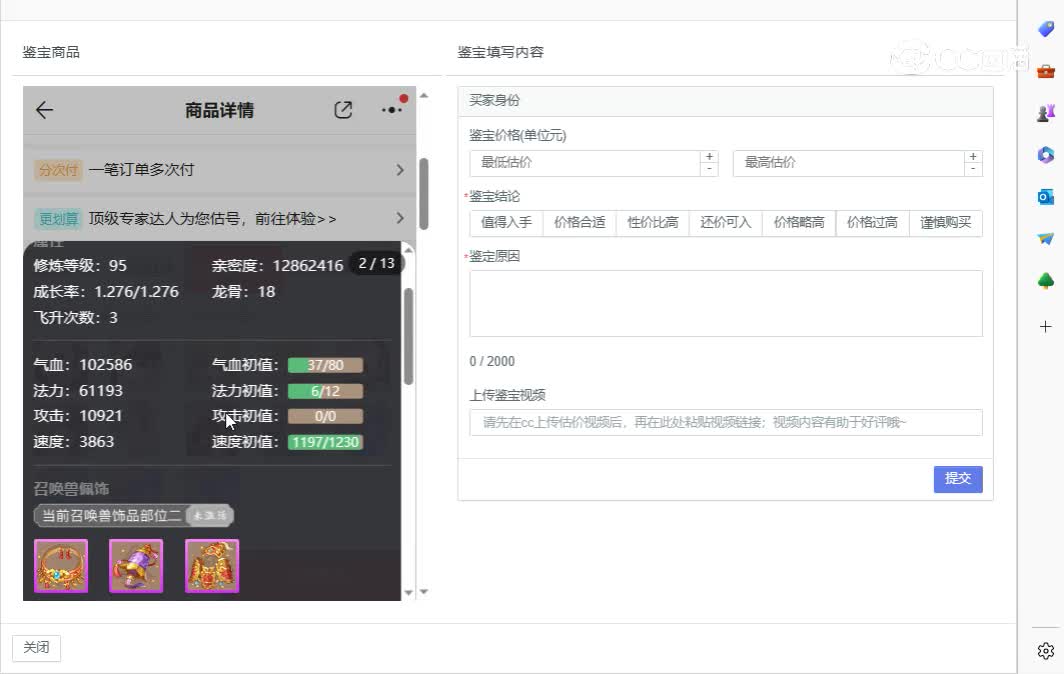Choose the 值得入手 conclusion

click(506, 223)
